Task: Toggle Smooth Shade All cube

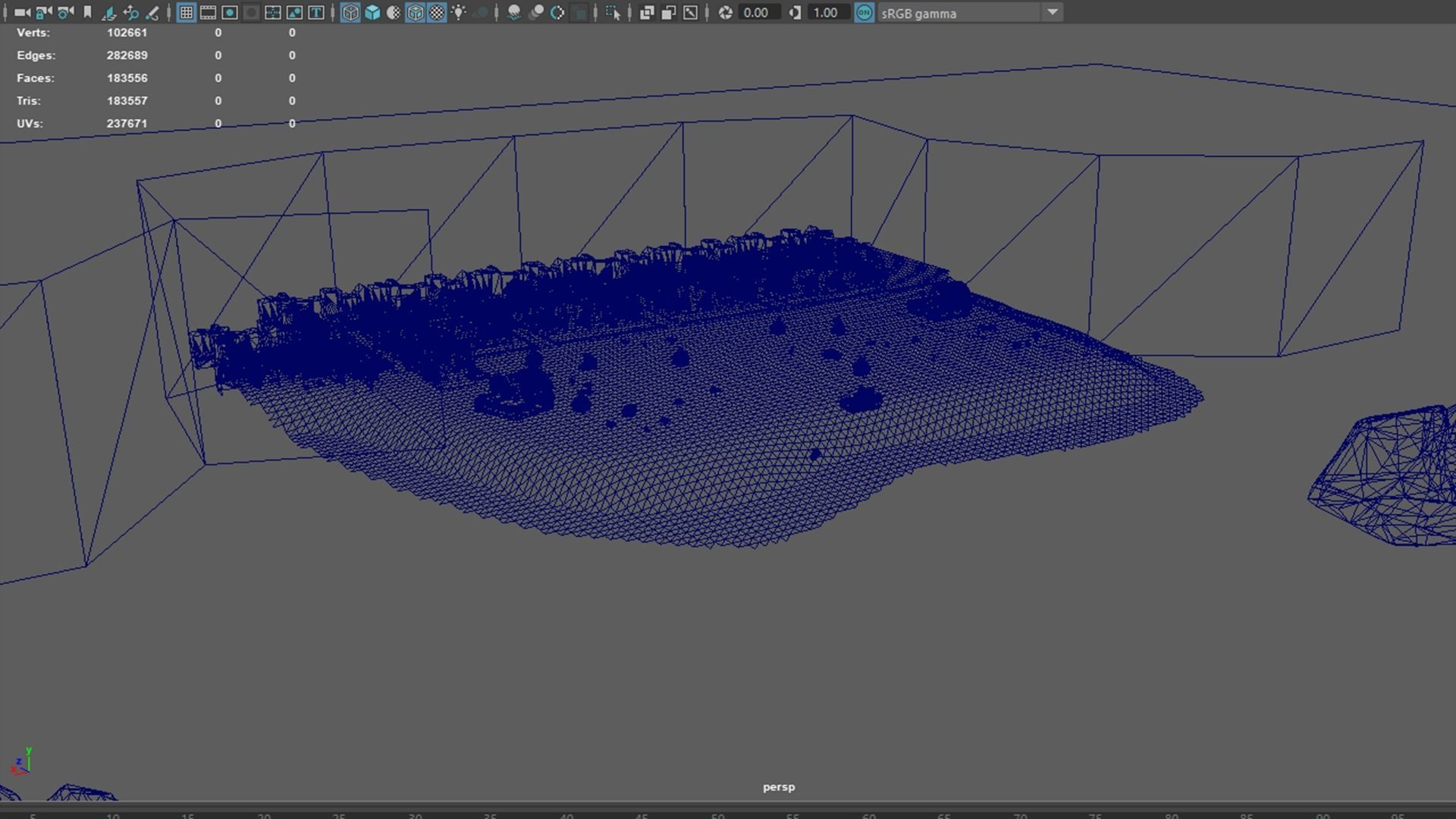Action: click(372, 12)
